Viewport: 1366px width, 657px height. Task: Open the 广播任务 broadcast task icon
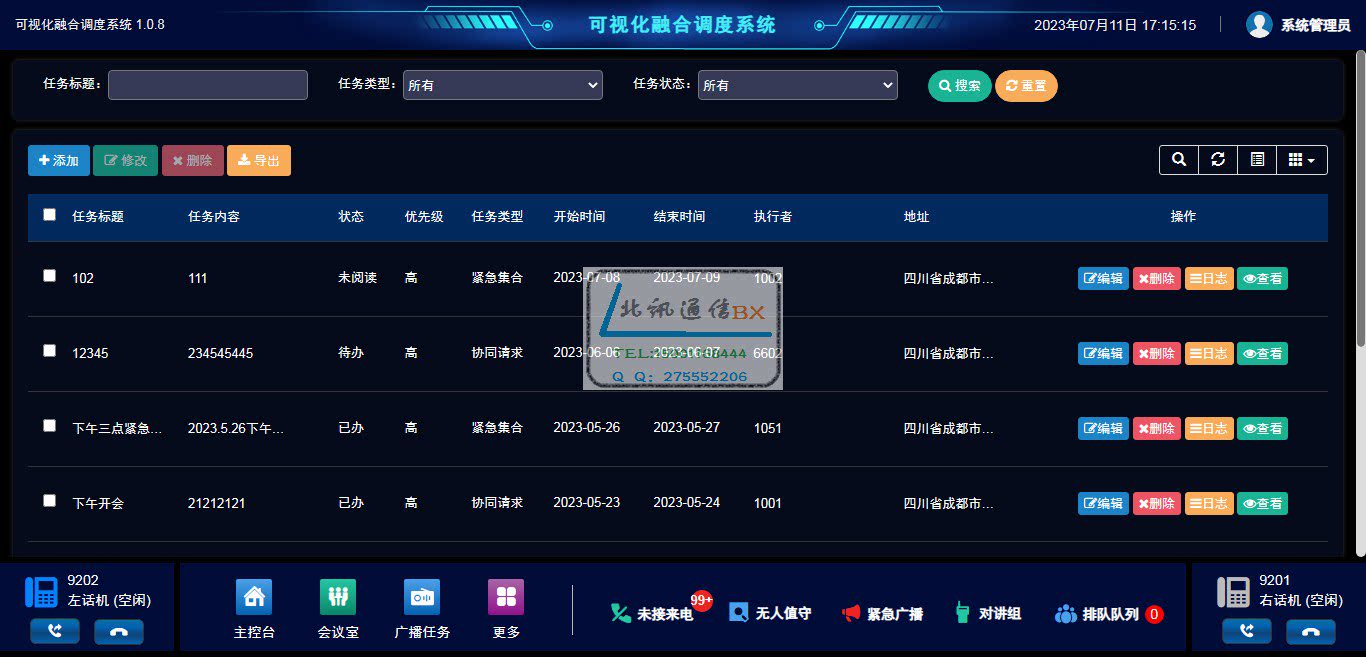(422, 598)
